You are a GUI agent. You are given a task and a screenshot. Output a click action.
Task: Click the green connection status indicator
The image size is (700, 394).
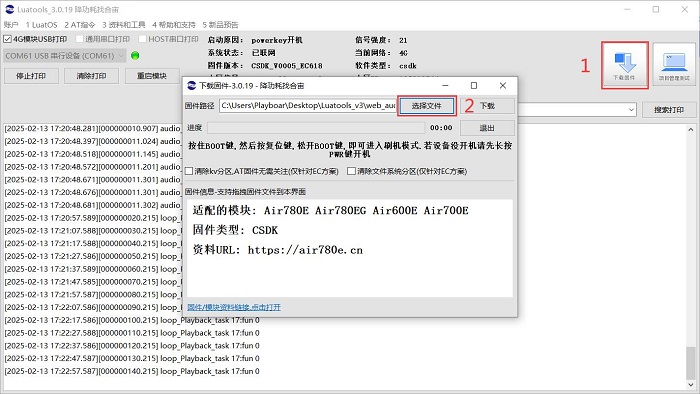tap(135, 56)
